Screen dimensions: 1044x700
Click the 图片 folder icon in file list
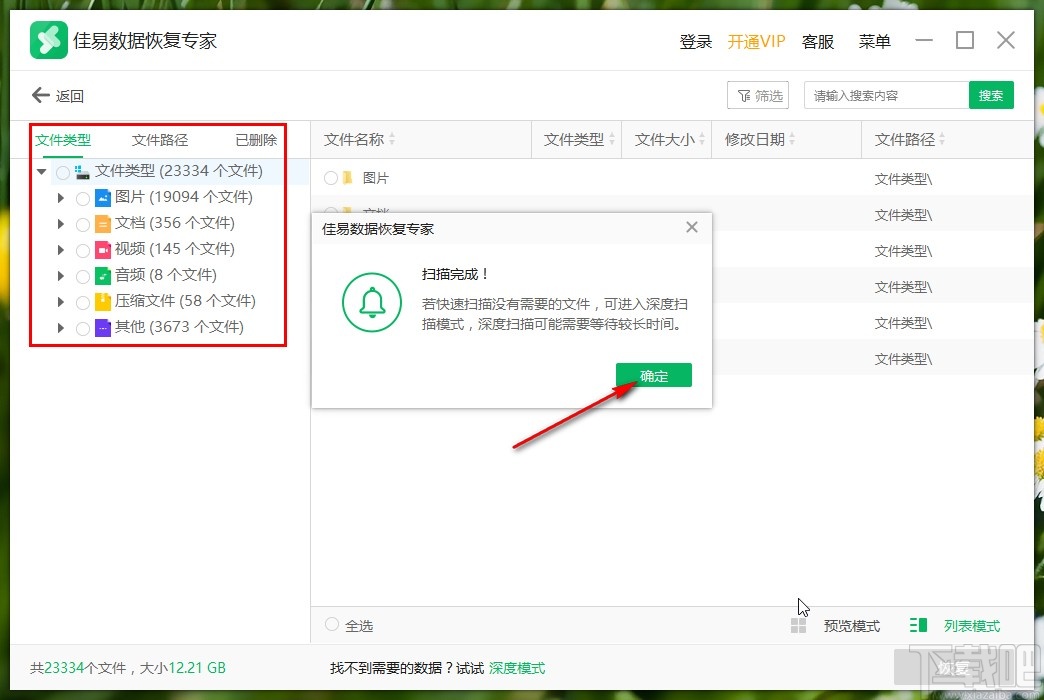348,178
